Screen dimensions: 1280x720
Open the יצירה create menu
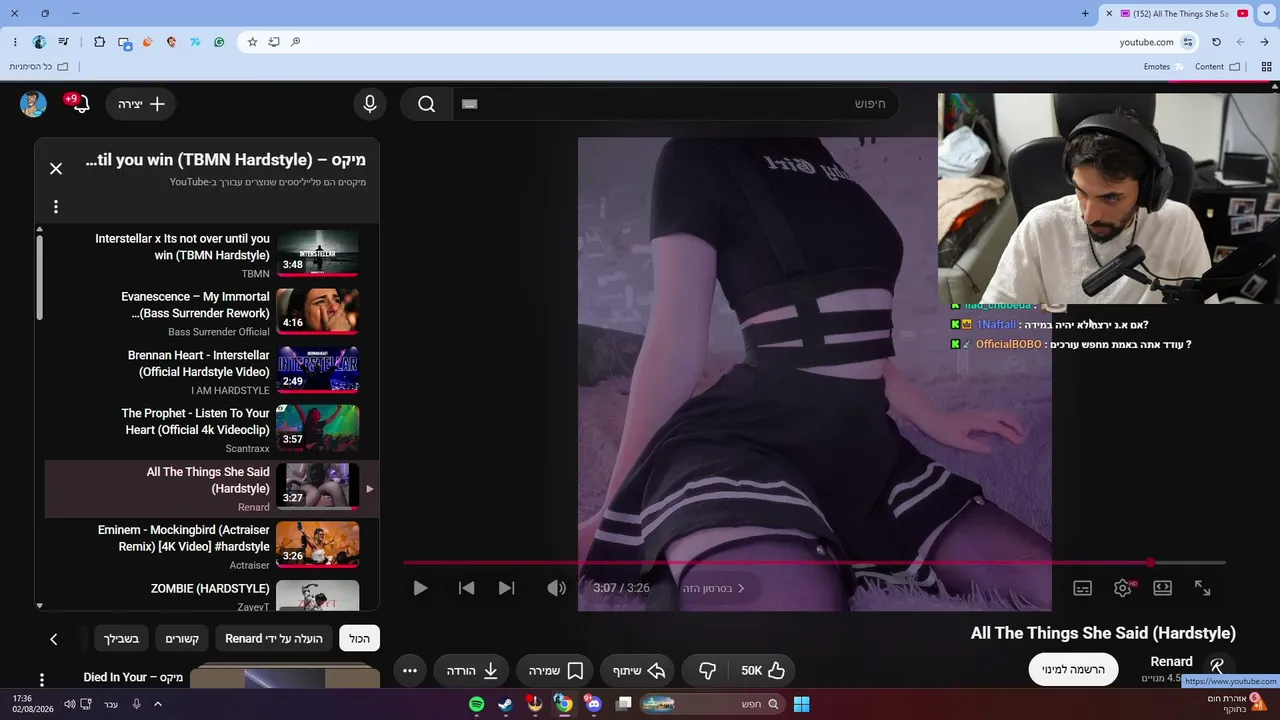click(141, 104)
